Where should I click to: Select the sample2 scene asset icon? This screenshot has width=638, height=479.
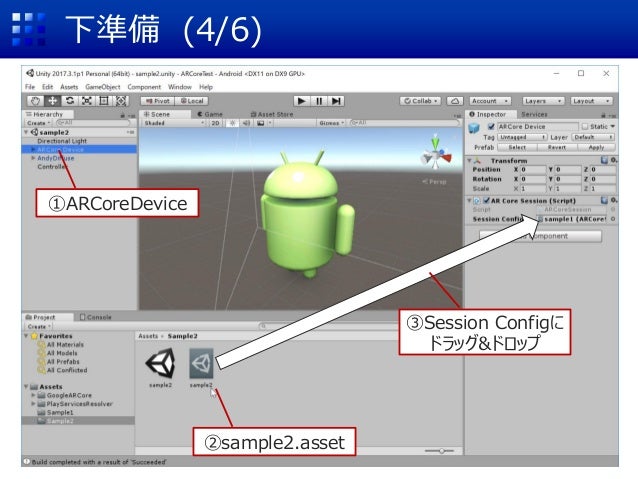[x=161, y=363]
